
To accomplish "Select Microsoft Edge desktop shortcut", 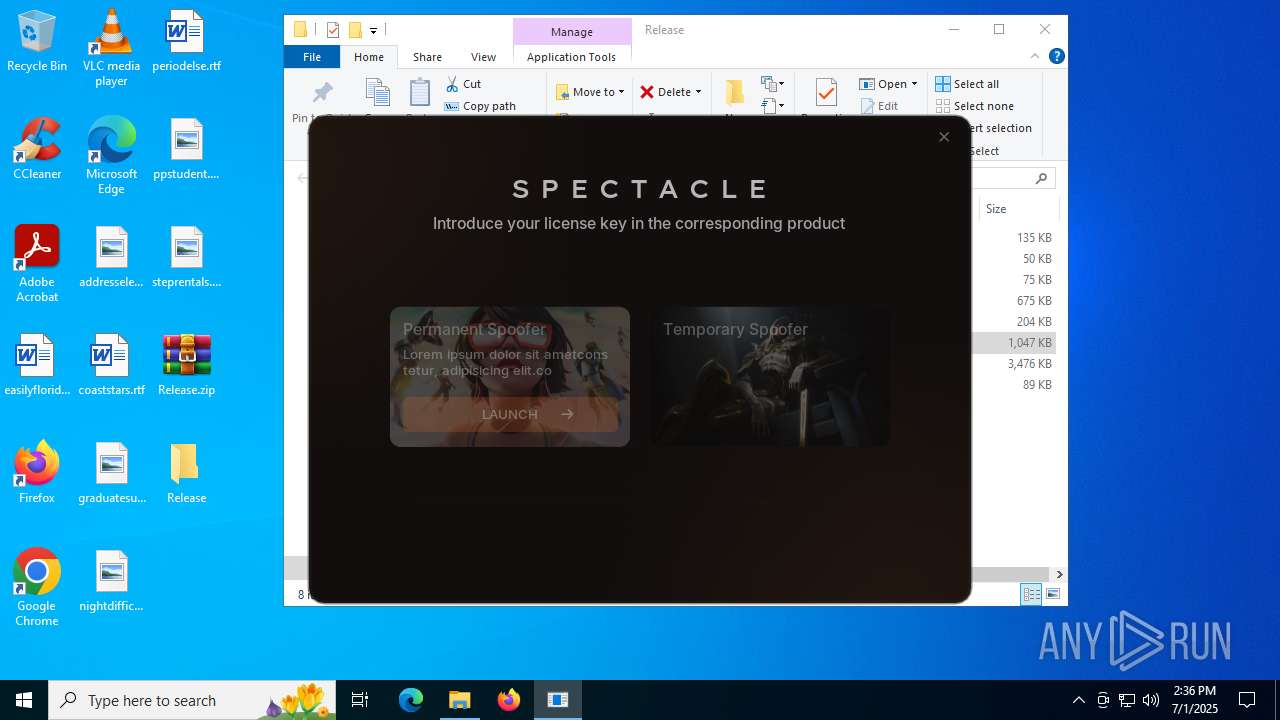I will point(111,156).
